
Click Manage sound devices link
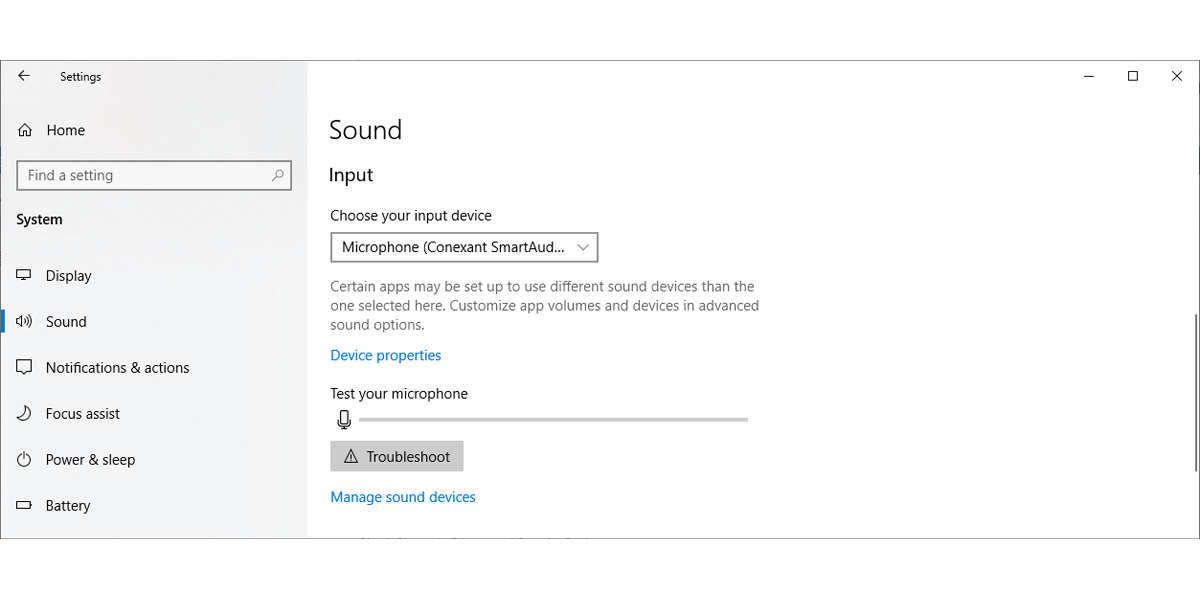tap(403, 497)
